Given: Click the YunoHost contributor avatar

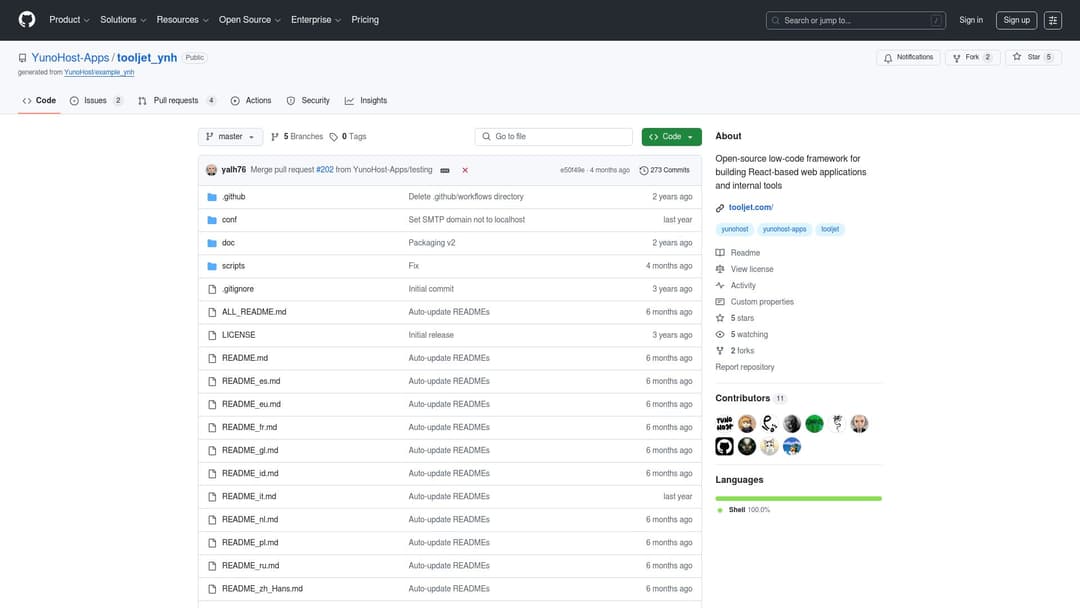Looking at the screenshot, I should [724, 423].
